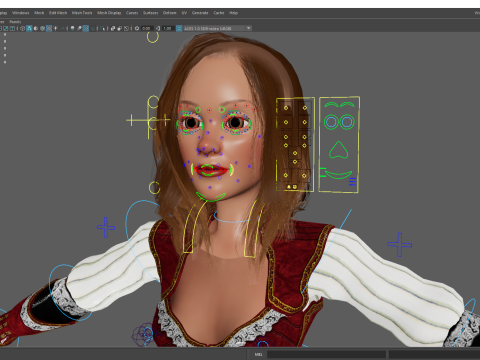This screenshot has height=360, width=480.
Task: Open the Mesh Display menu
Action: [x=109, y=13]
